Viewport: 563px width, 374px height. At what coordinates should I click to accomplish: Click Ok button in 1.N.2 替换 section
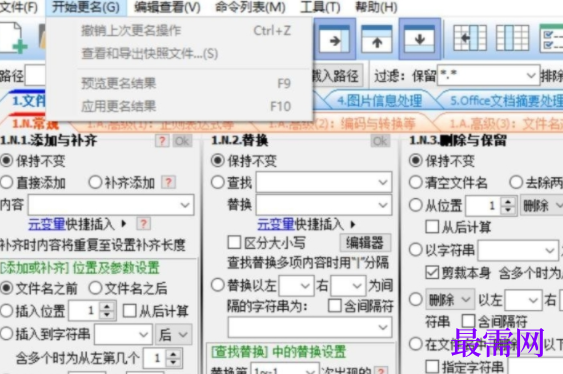pyautogui.click(x=380, y=141)
